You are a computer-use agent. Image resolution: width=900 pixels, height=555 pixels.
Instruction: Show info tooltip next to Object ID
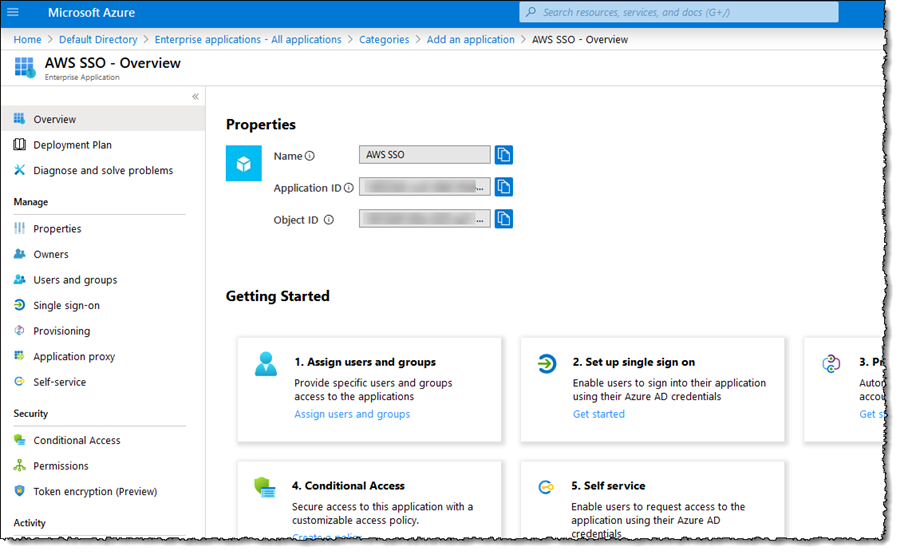tap(328, 220)
